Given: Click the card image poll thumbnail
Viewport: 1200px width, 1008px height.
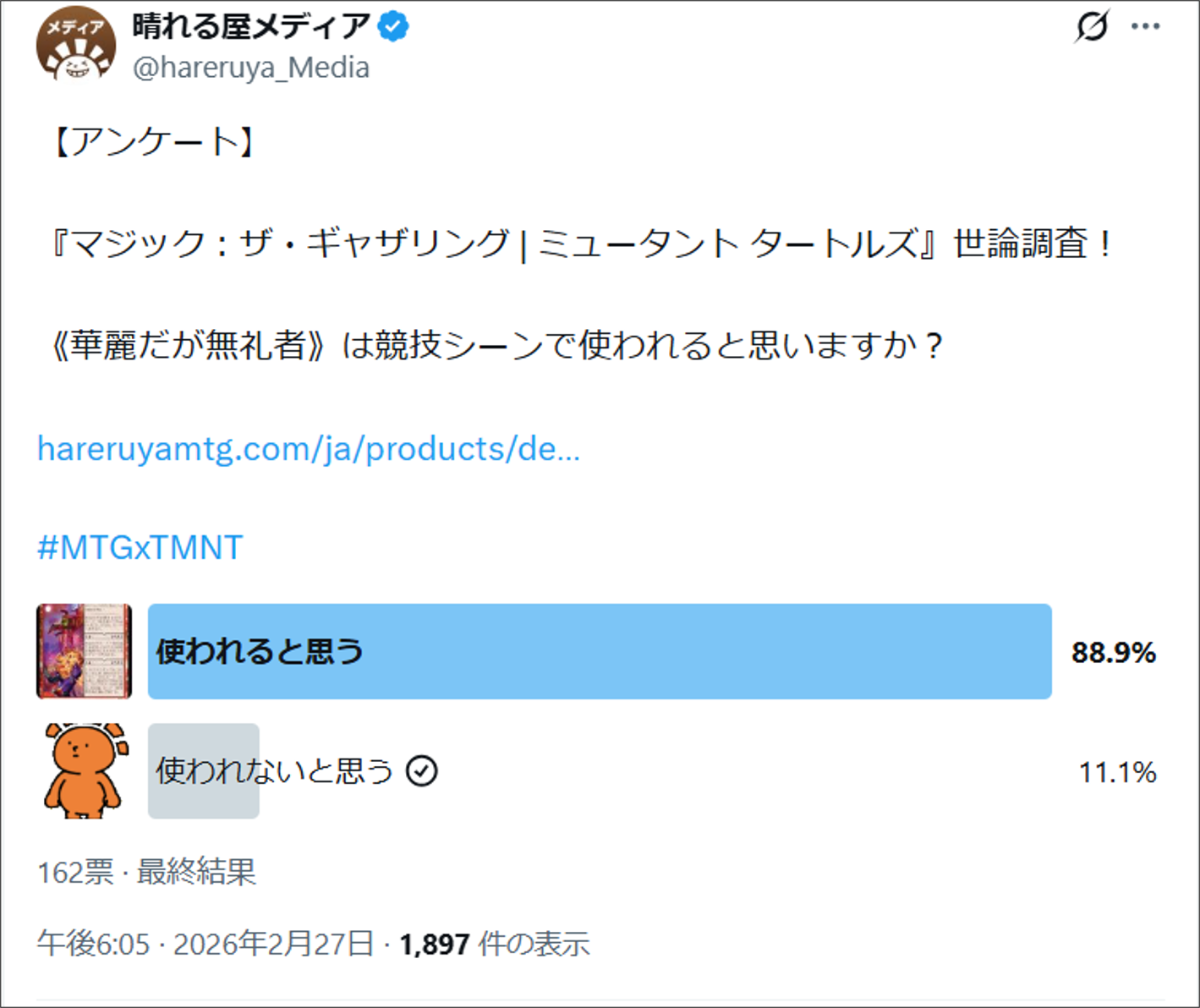Looking at the screenshot, I should (84, 651).
